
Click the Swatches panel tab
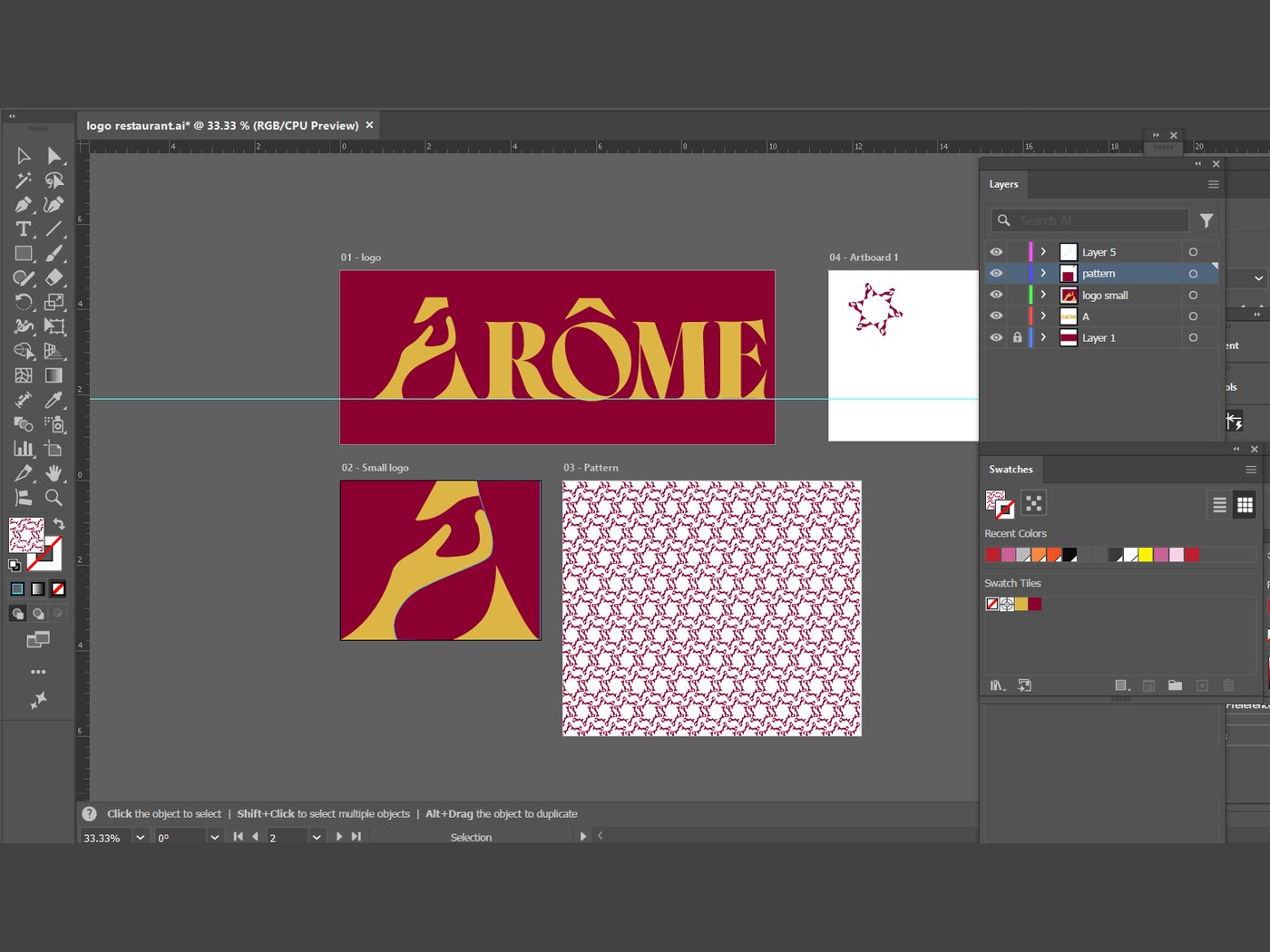click(1011, 470)
